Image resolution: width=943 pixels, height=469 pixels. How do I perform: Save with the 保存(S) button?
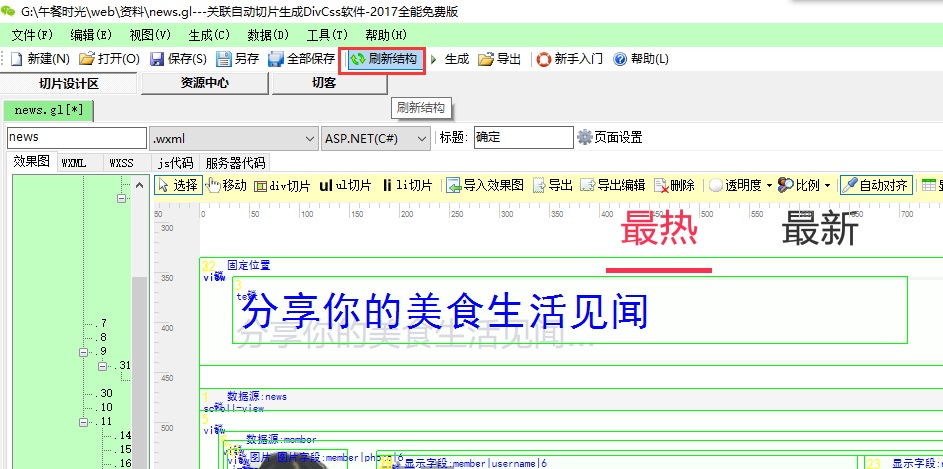click(178, 59)
